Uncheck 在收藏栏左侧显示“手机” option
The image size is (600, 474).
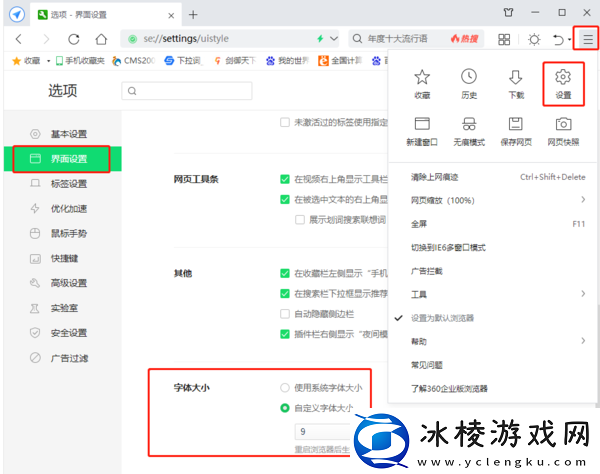tap(285, 273)
